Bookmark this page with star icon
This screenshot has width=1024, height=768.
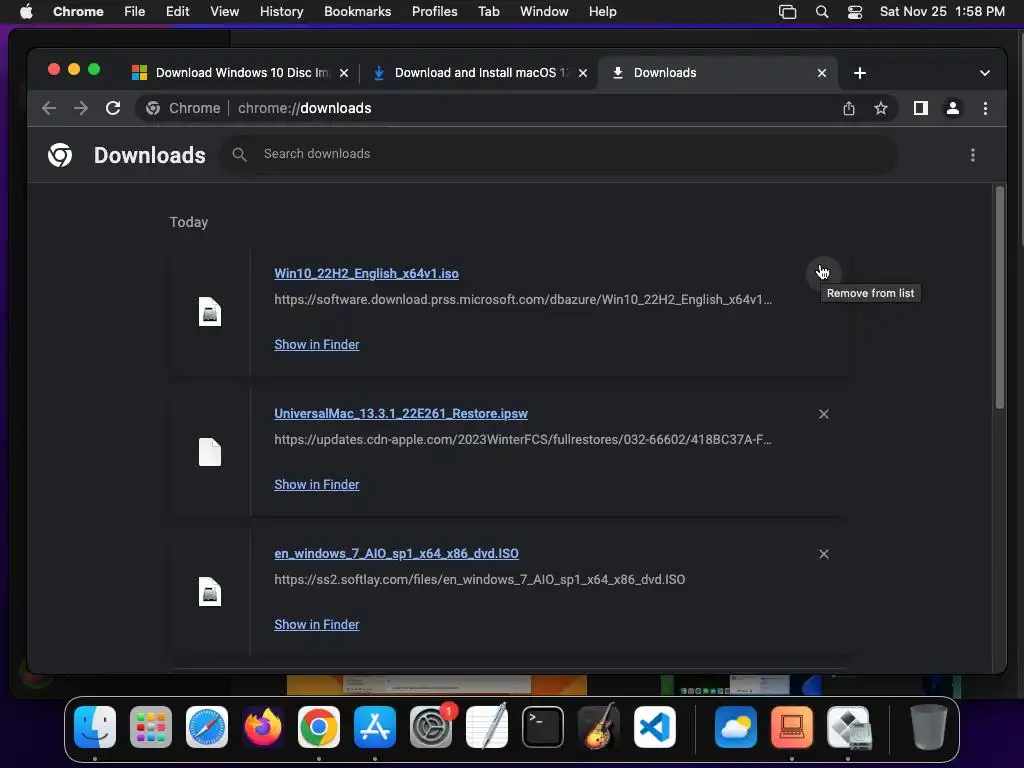880,108
